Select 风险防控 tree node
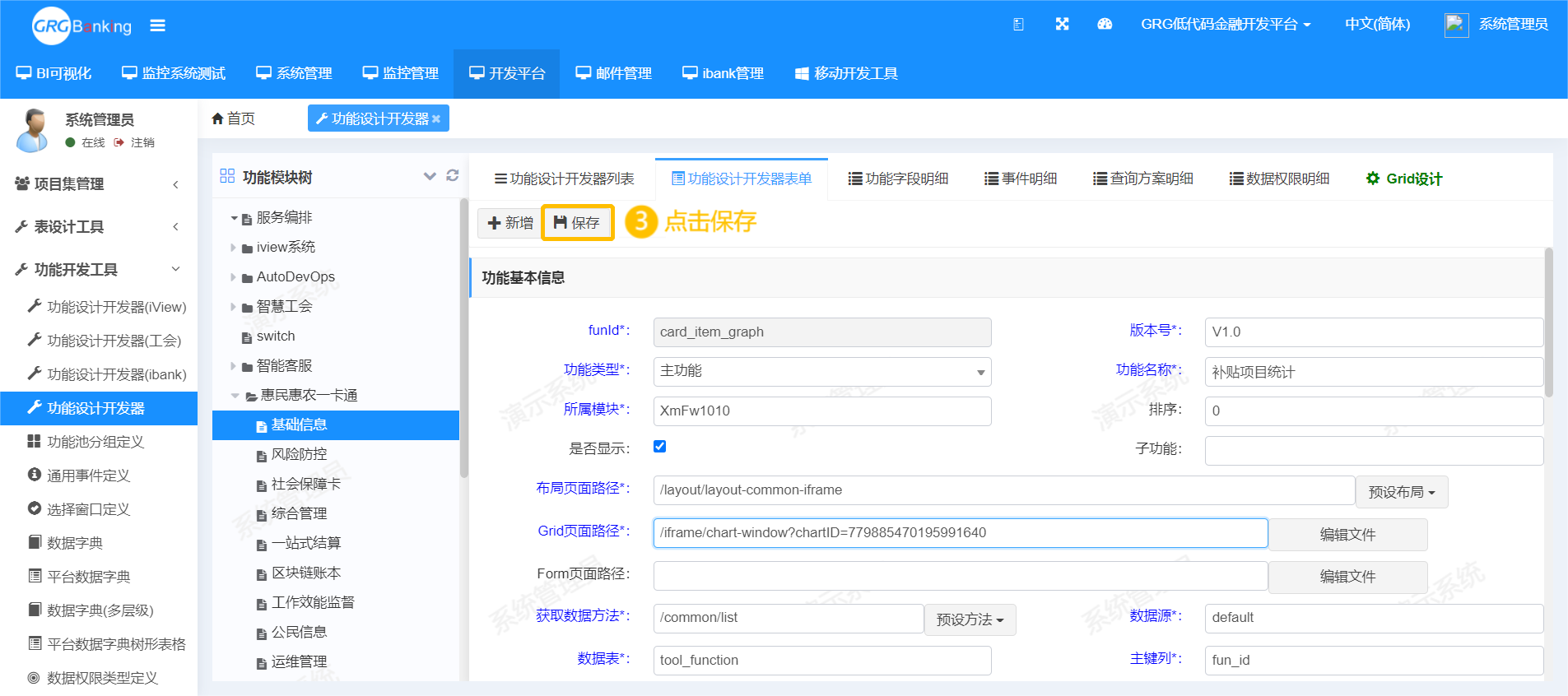This screenshot has width=1568, height=696. pos(299,455)
